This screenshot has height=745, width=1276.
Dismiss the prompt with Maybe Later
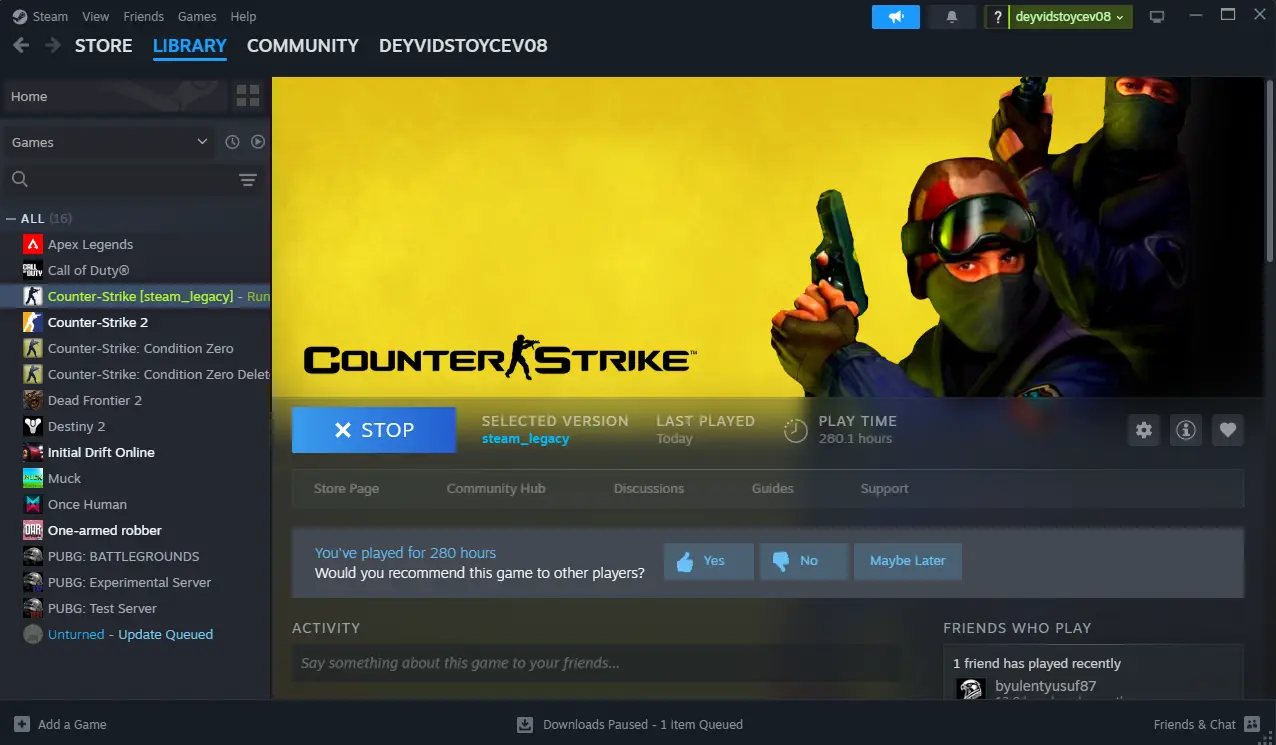(x=907, y=561)
